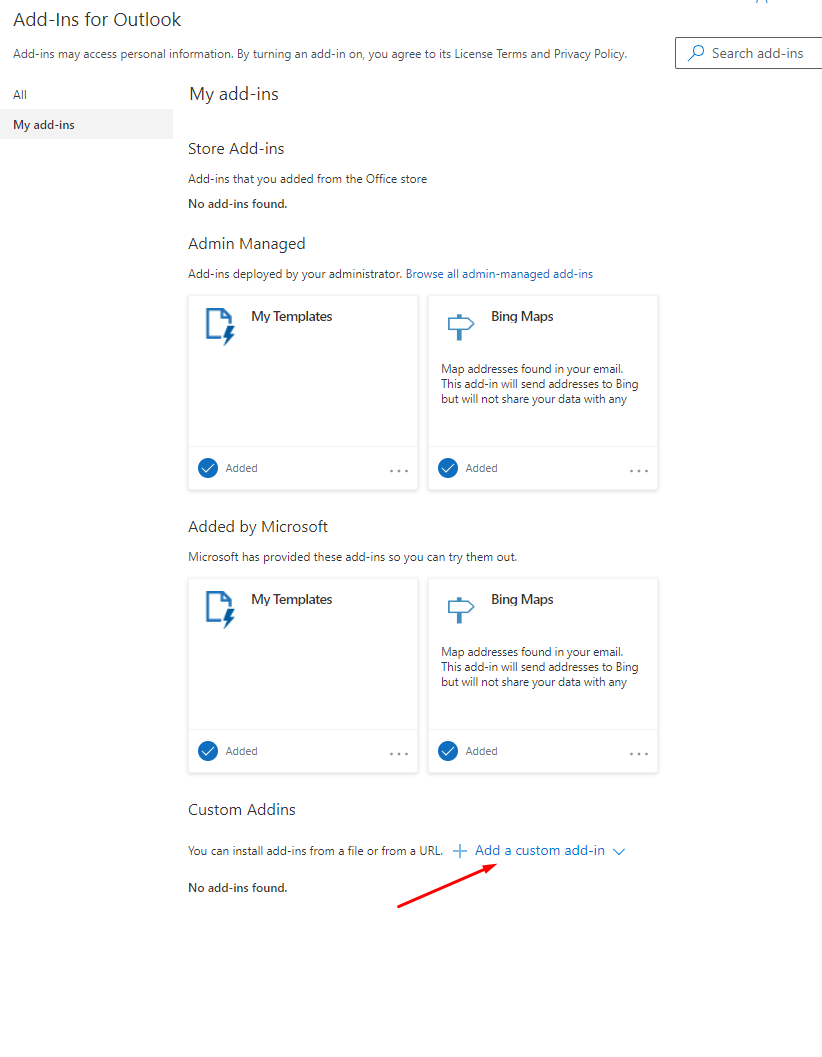Click the Store Add-ins section heading
This screenshot has height=1057, width=822.
coord(236,148)
